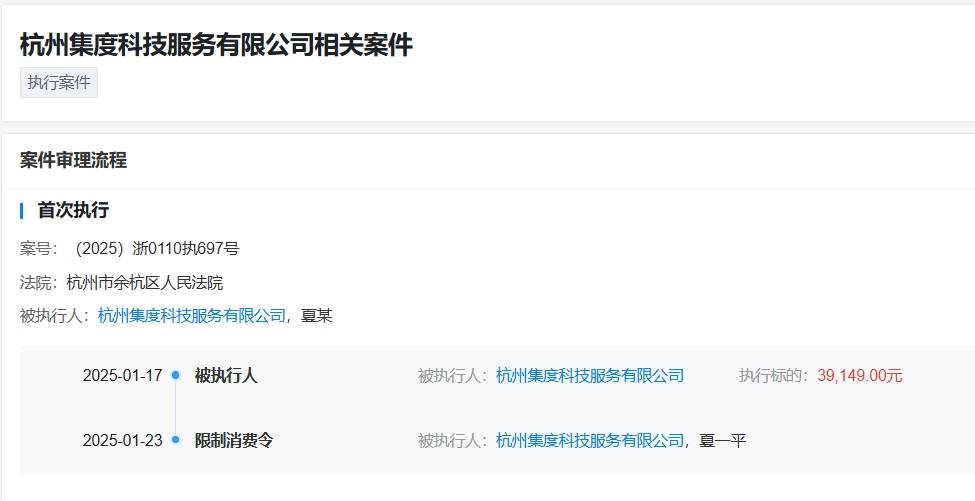Image resolution: width=975 pixels, height=501 pixels.
Task: Click the 首次执行 section heading
Action: (73, 210)
